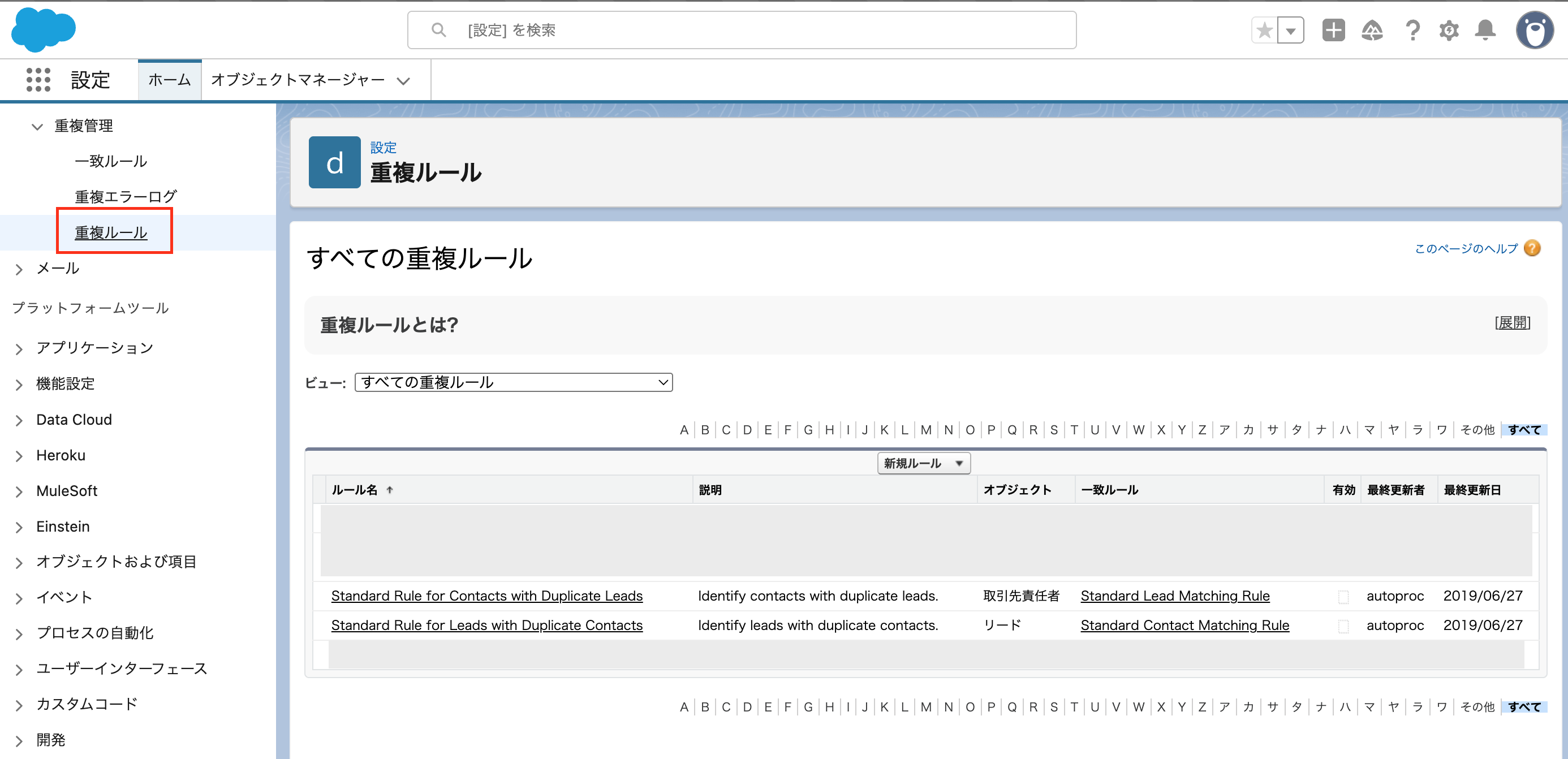Open the ビュー dropdown すべての重複ルール
The height and width of the screenshot is (759, 1568).
(x=513, y=382)
